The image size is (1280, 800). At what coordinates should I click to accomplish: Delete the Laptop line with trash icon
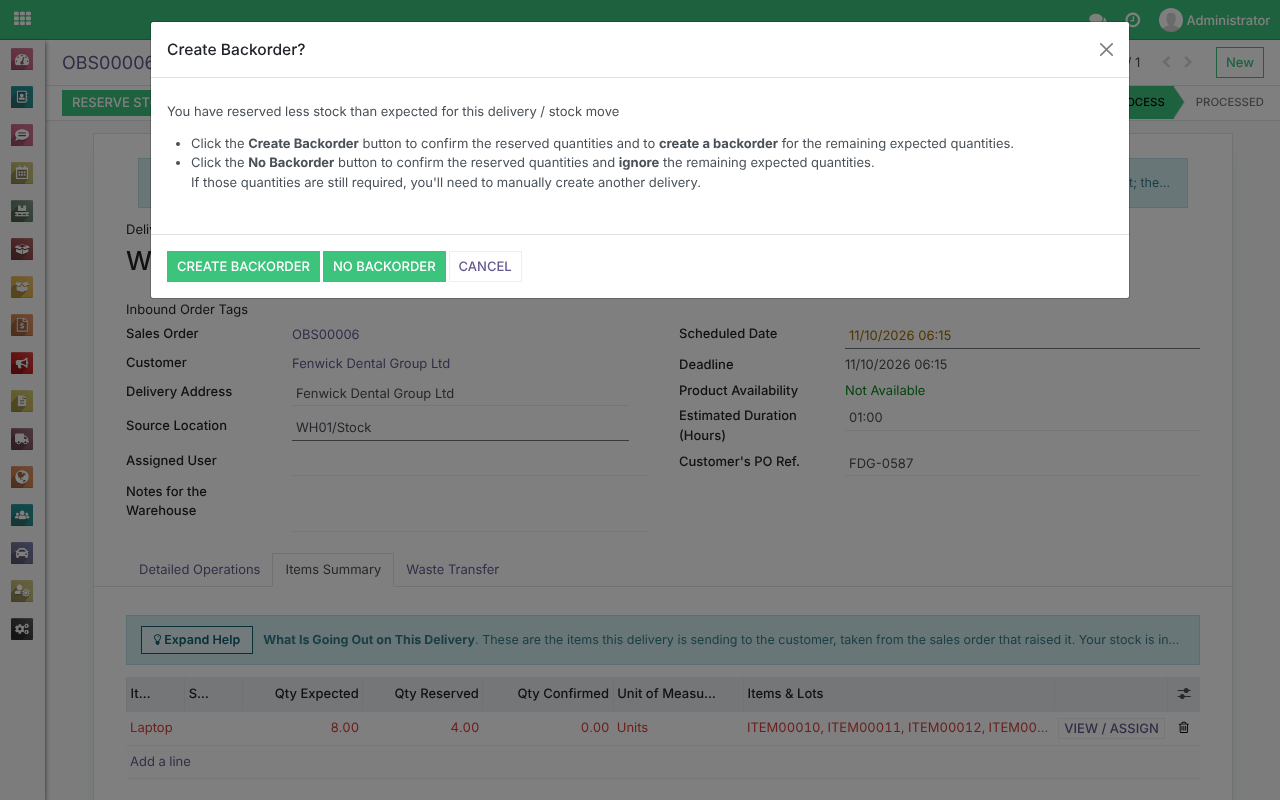[x=1184, y=728]
